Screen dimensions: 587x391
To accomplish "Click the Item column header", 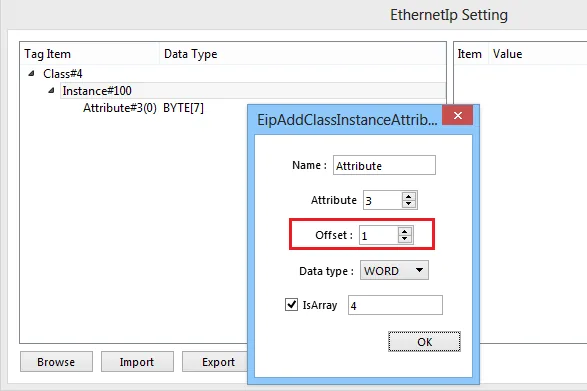I will coord(471,54).
